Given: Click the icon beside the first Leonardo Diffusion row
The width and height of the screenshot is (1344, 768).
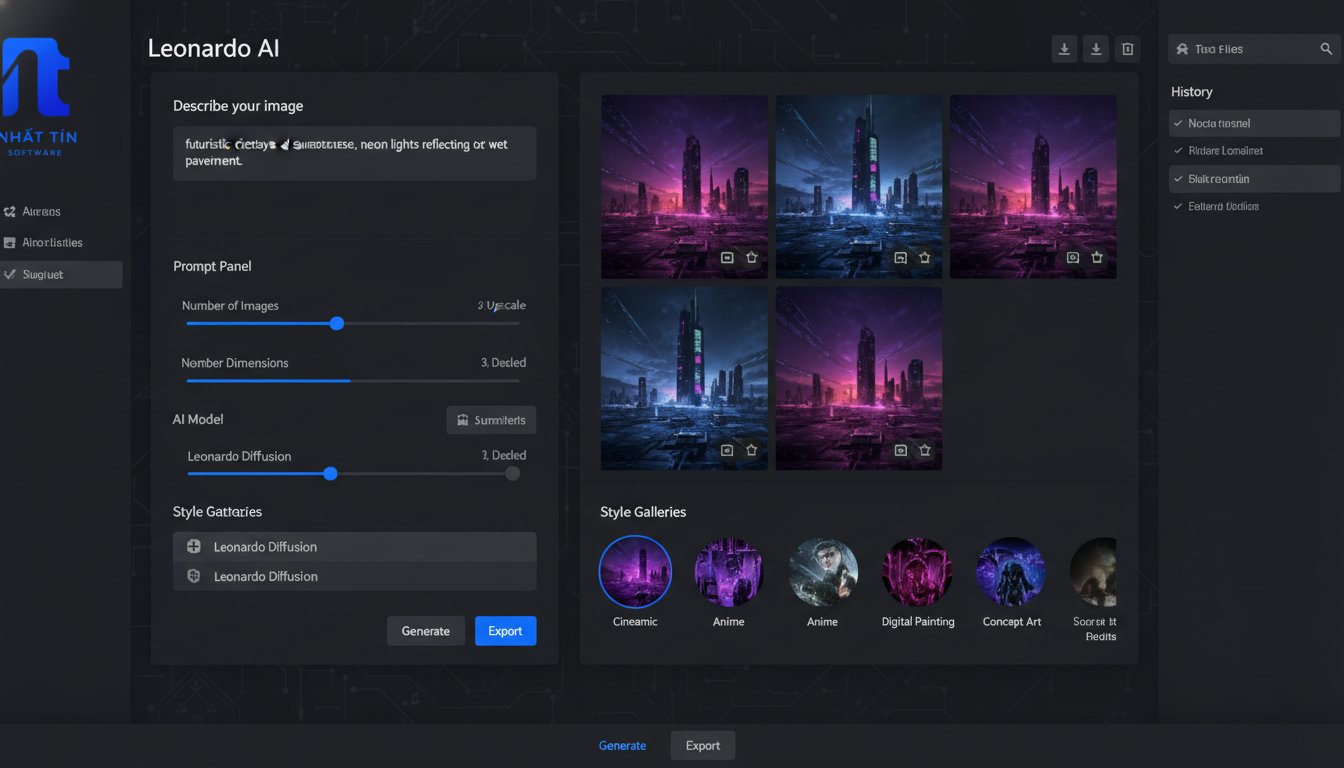Looking at the screenshot, I should coord(194,547).
